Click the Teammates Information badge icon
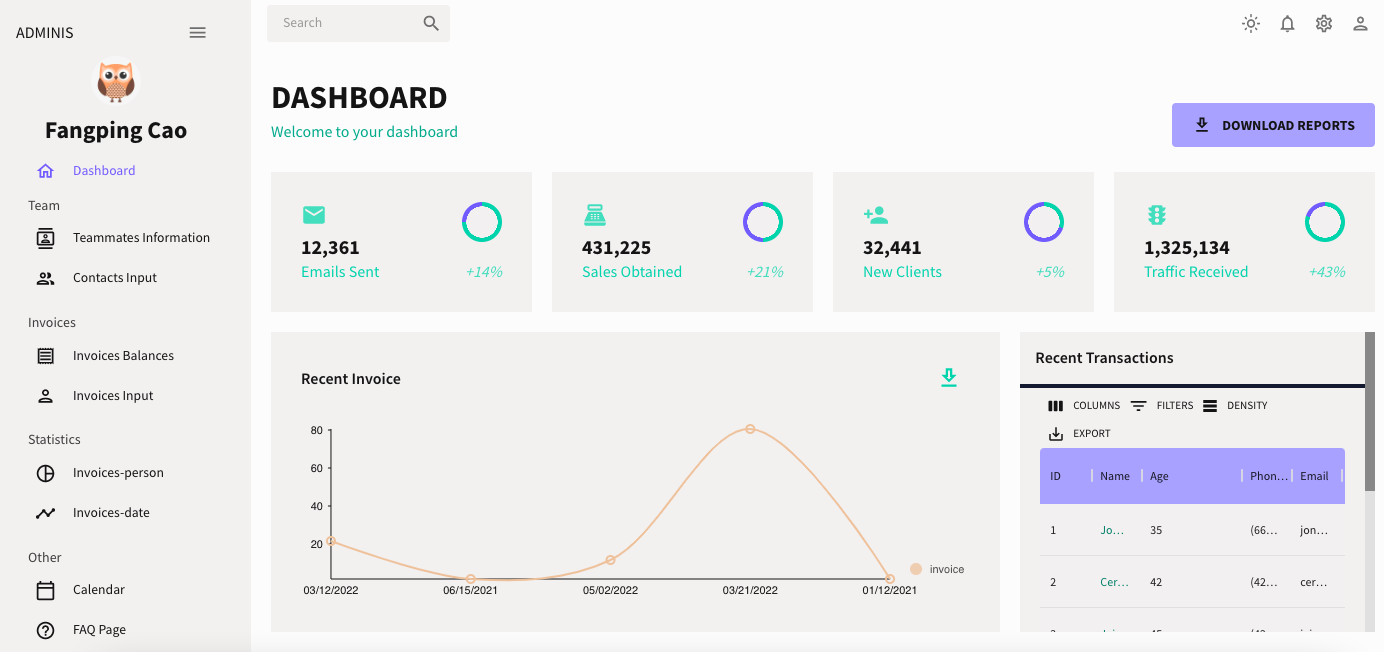The width and height of the screenshot is (1384, 652). pyautogui.click(x=45, y=238)
